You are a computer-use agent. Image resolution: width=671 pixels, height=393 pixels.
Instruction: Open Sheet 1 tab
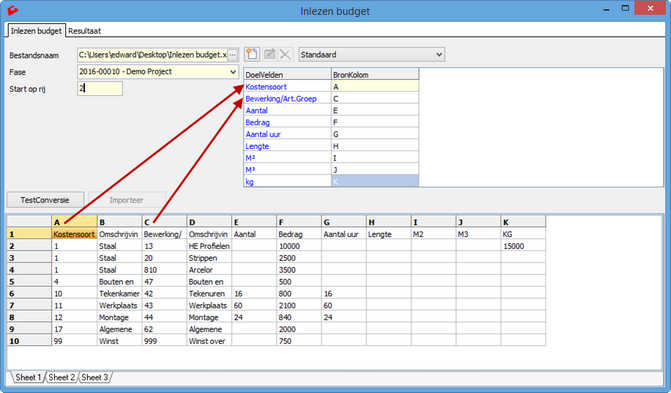(x=28, y=377)
